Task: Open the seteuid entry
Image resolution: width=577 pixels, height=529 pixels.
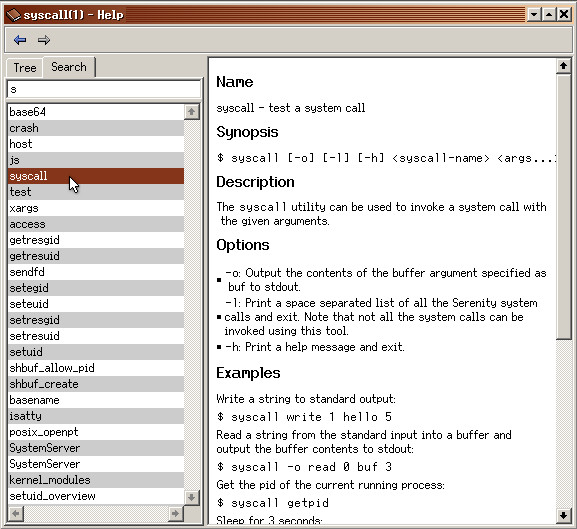Action: 96,304
